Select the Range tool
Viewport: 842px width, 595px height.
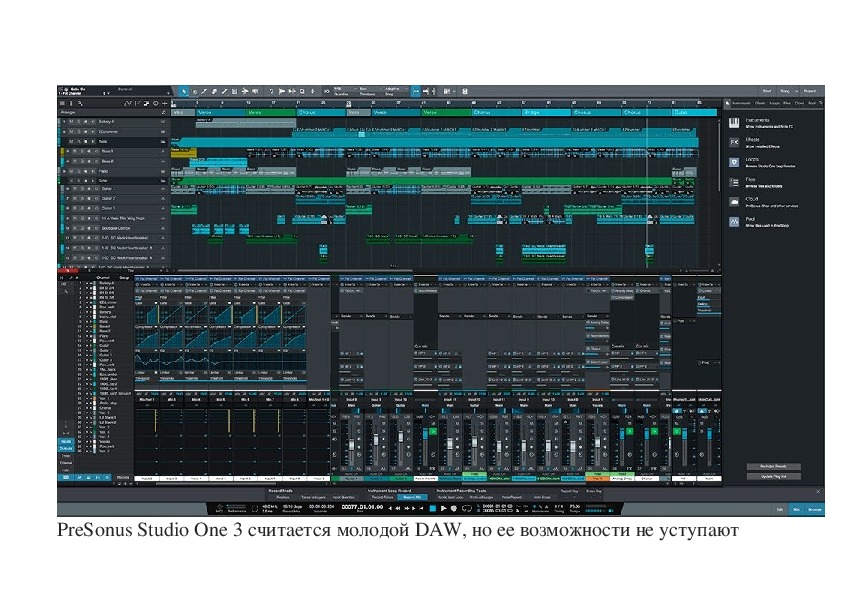coord(194,92)
